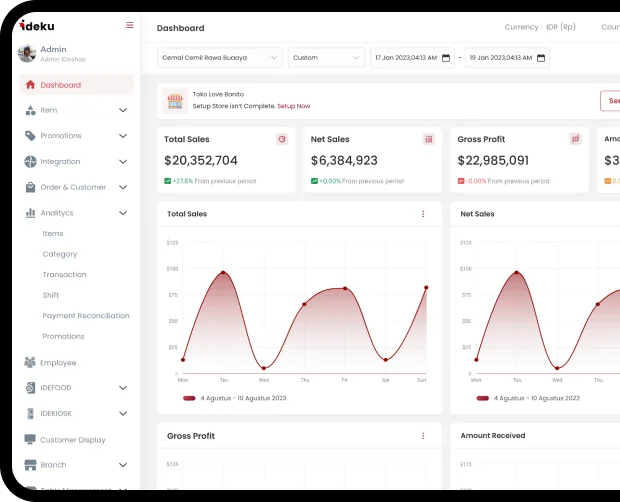Expand the IDEKIOSK menu chevron

(x=123, y=413)
